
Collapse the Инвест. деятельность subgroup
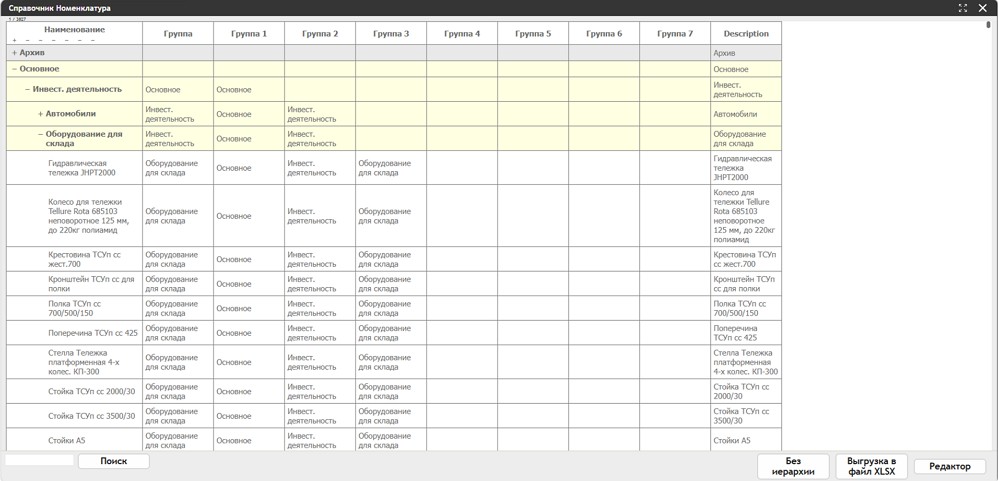[27, 89]
